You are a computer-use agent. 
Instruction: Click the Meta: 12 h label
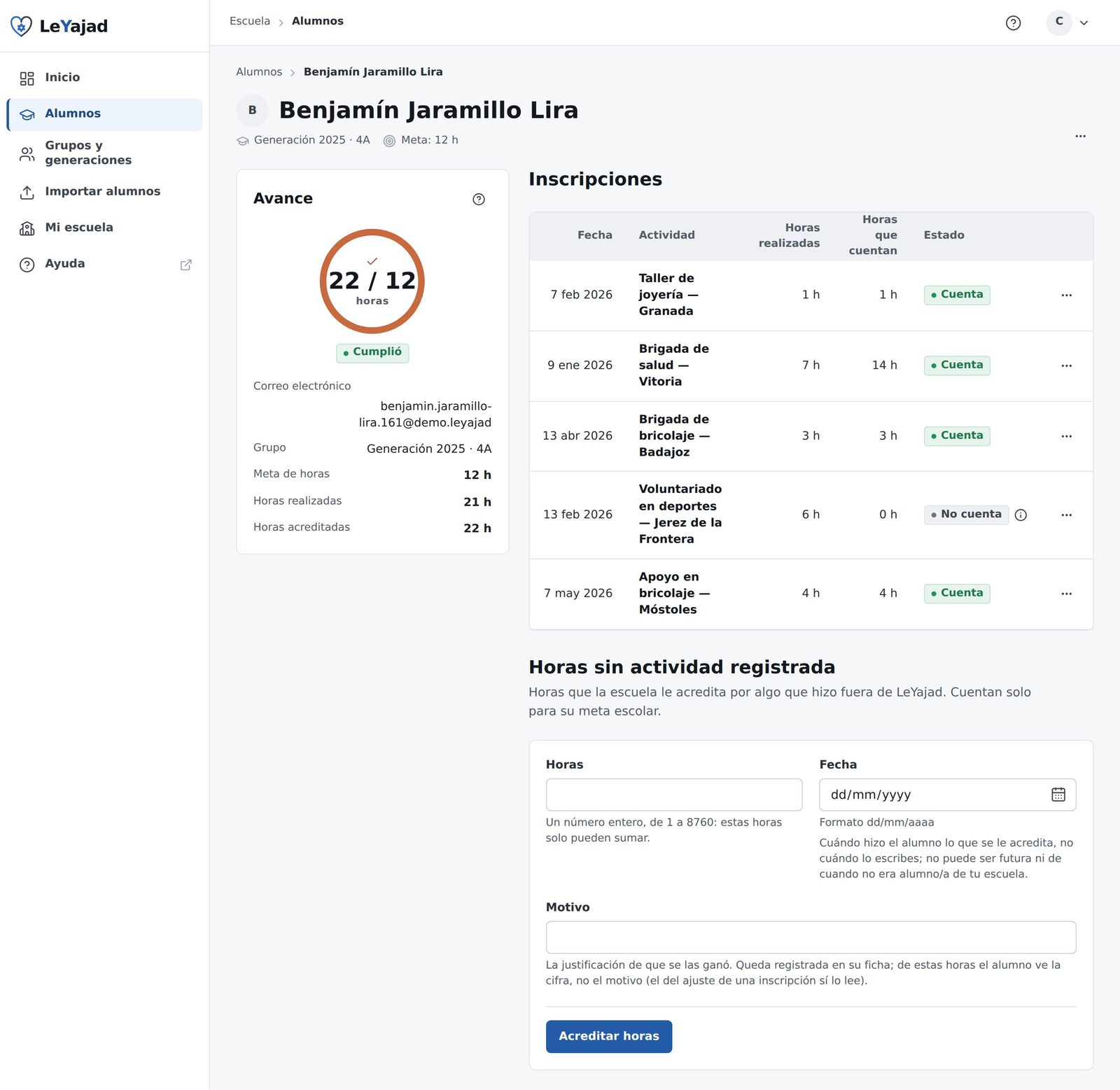429,140
